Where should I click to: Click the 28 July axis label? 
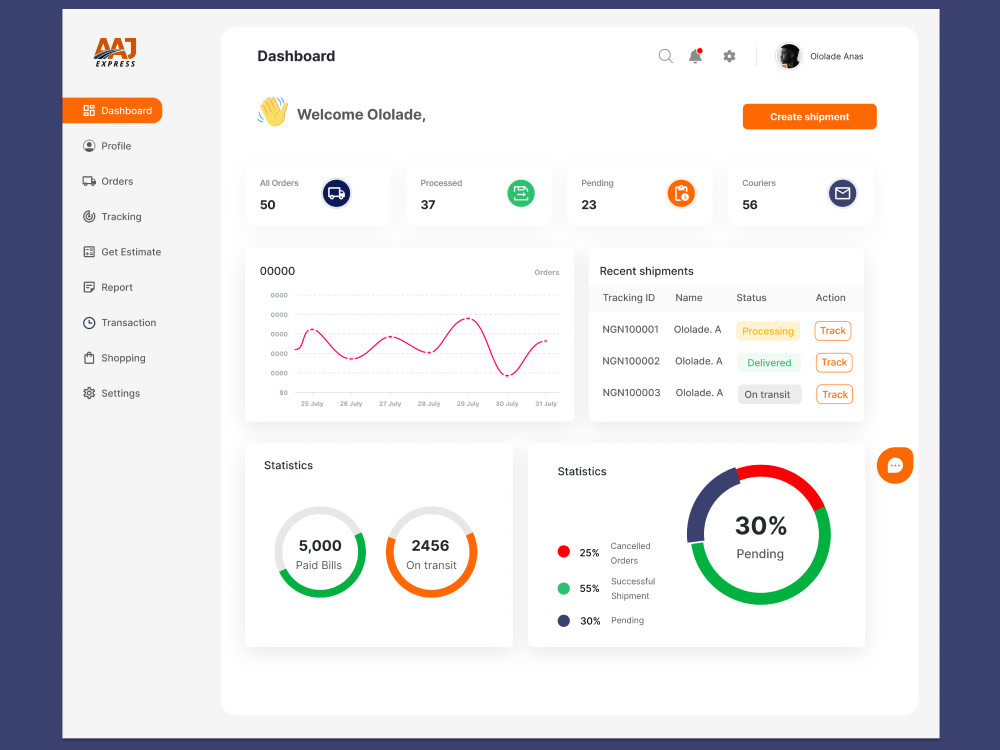tap(429, 404)
